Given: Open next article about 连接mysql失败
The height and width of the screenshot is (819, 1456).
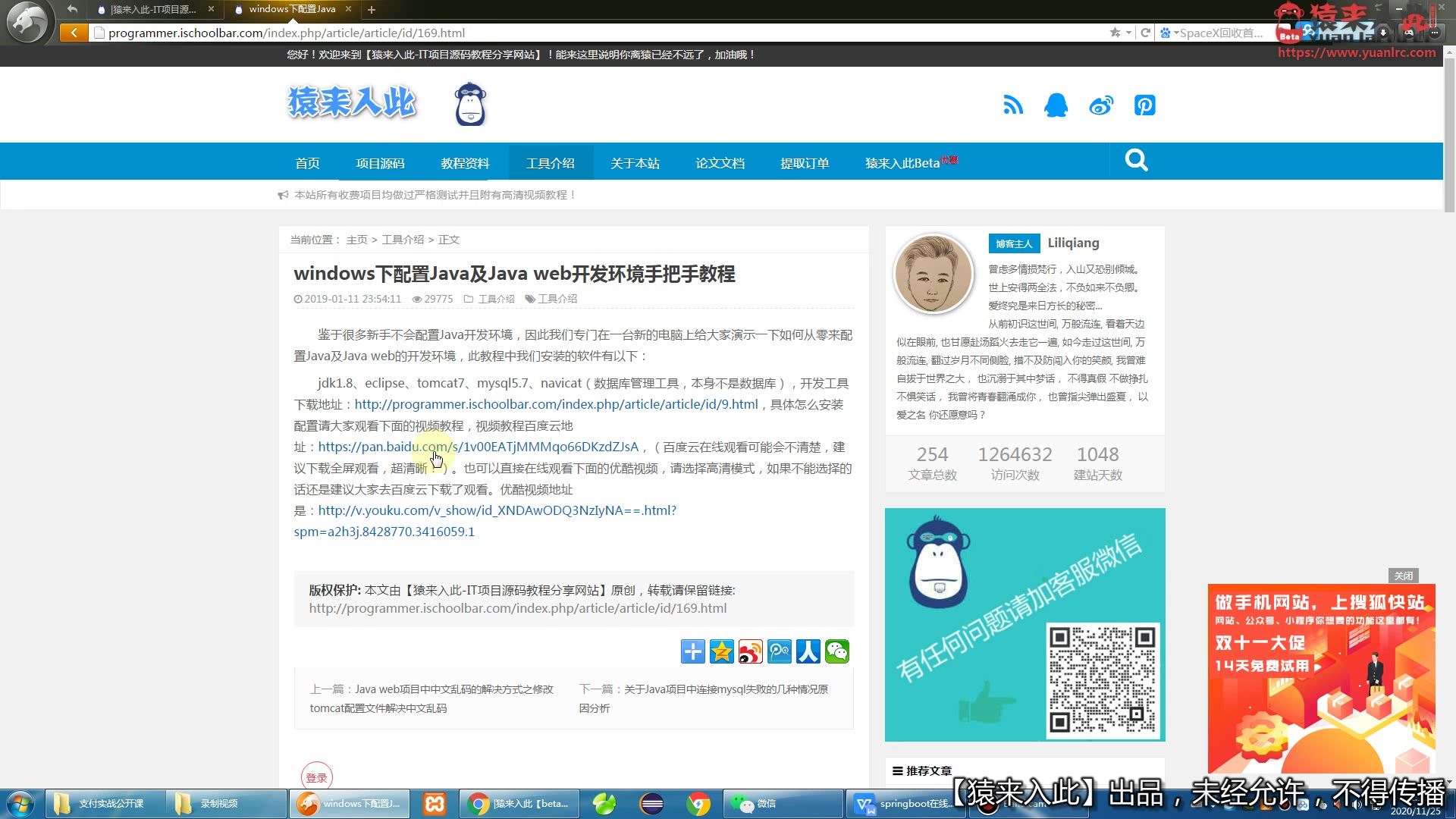Looking at the screenshot, I should (x=704, y=698).
